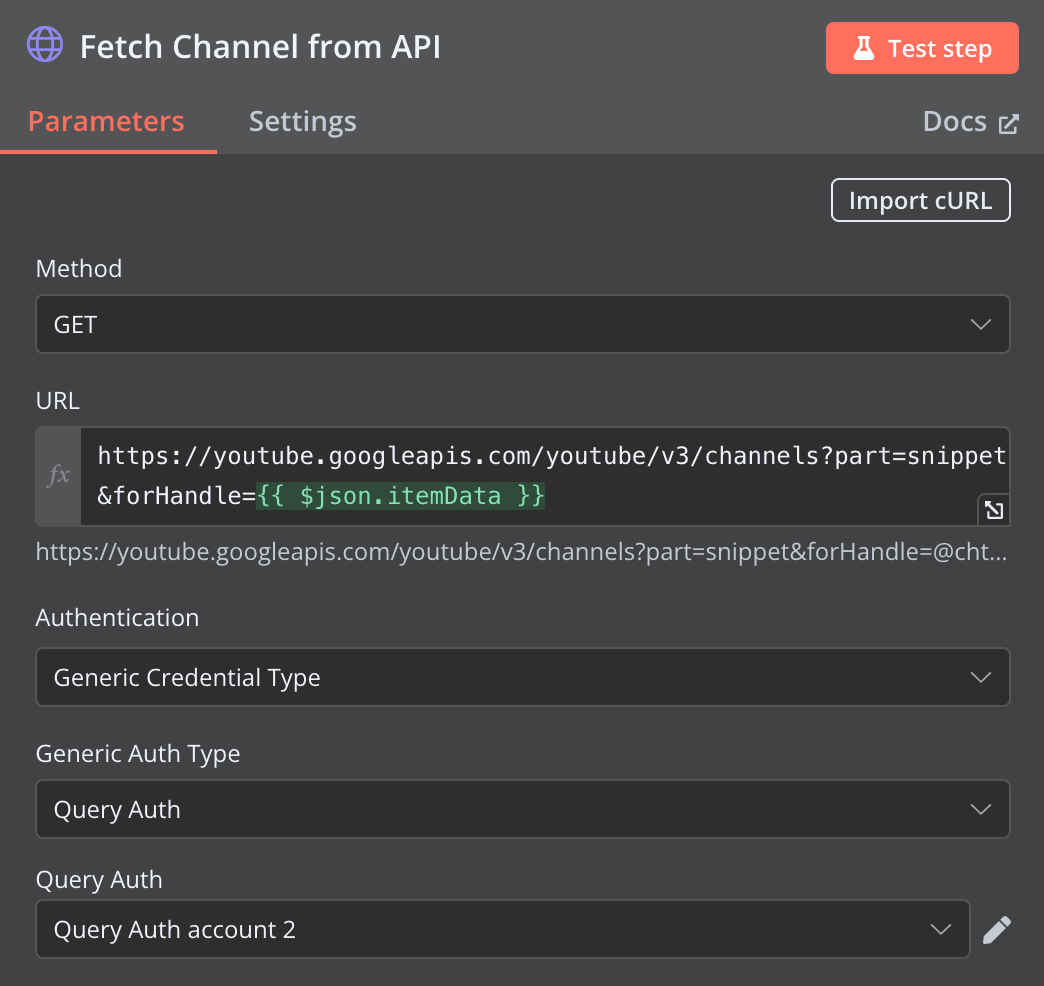Switch to the Parameters tab

point(106,122)
